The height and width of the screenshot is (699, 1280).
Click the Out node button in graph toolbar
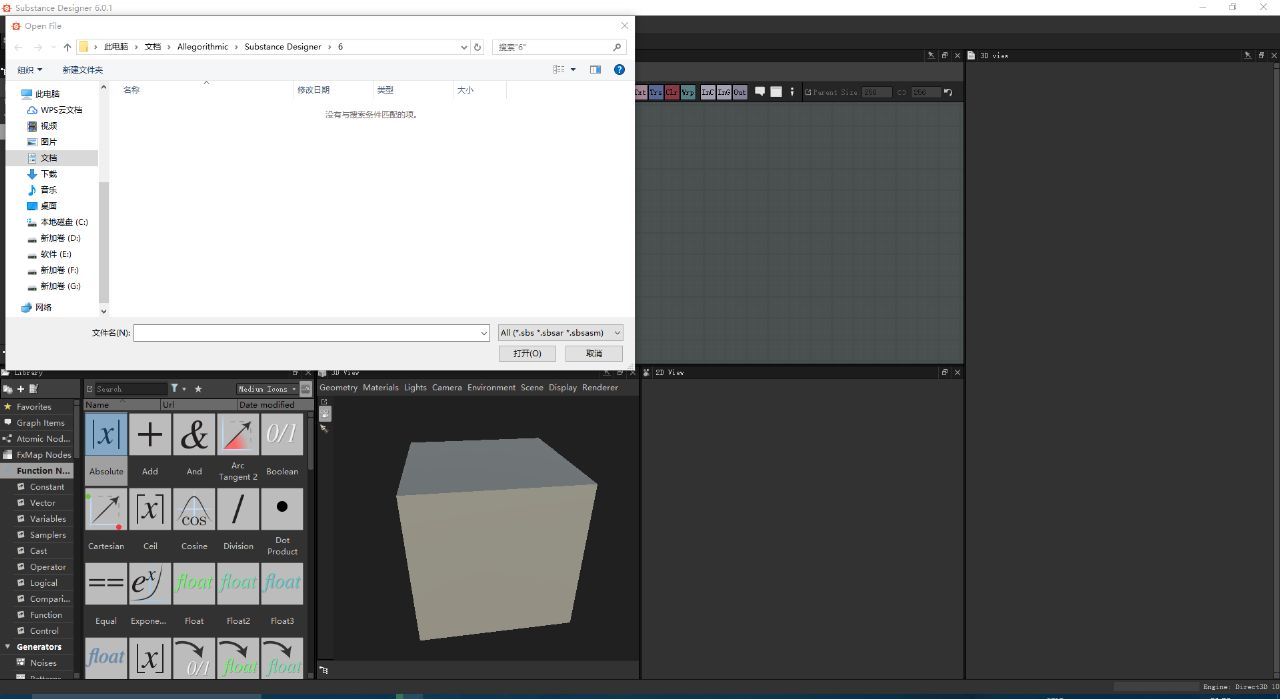pos(740,92)
